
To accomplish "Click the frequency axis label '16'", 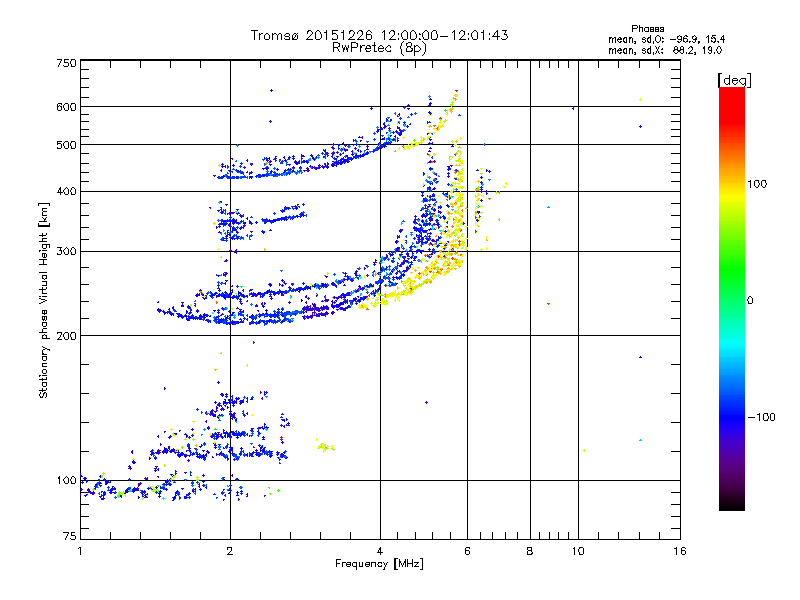I will coord(680,551).
